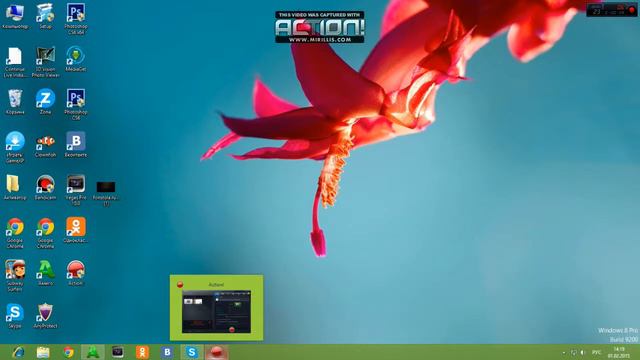Launch the Action! desktop shortcut
This screenshot has width=640, height=360.
[x=76, y=273]
